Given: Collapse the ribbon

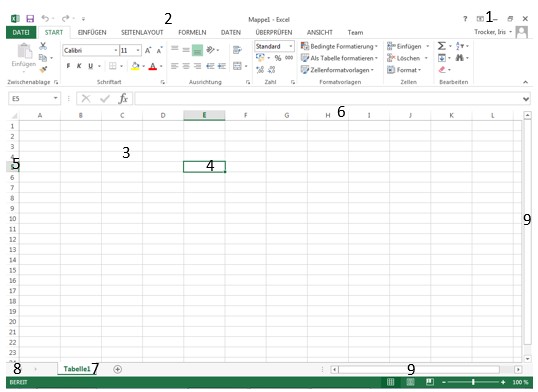Looking at the screenshot, I should [525, 82].
